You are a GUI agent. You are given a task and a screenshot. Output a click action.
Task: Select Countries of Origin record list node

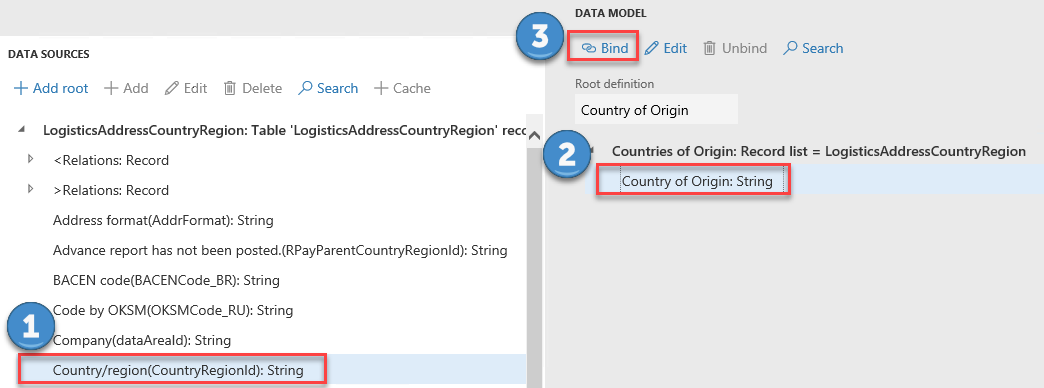pos(818,151)
